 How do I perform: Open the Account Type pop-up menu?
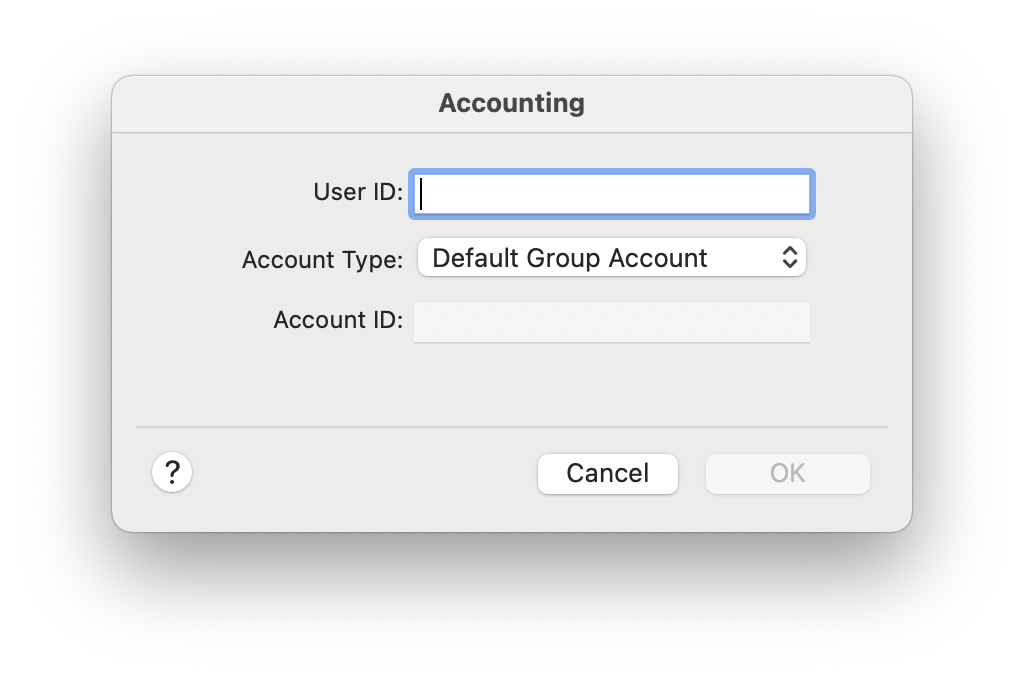611,258
